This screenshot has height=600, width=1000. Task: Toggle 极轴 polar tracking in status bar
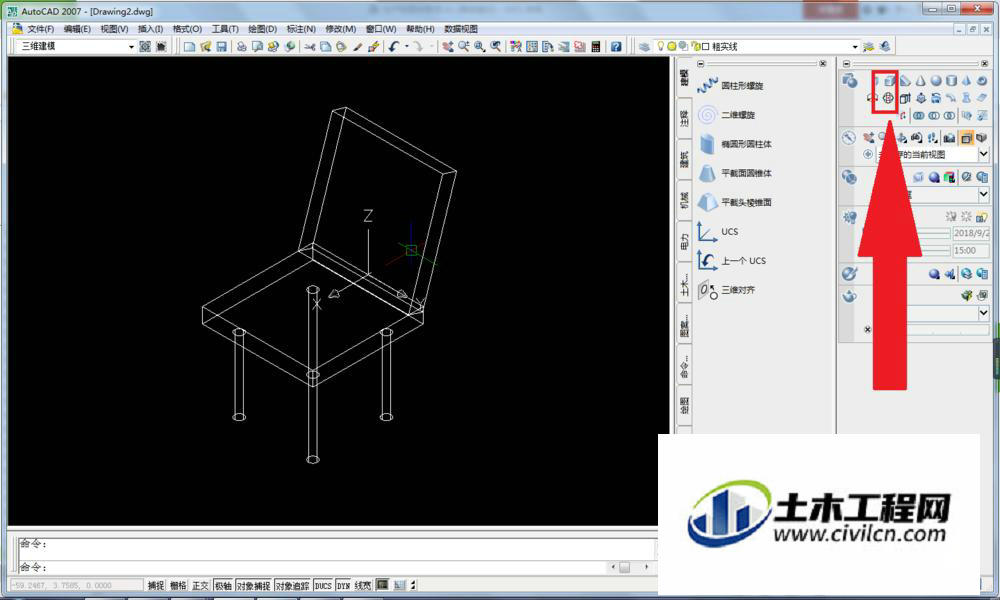(223, 585)
